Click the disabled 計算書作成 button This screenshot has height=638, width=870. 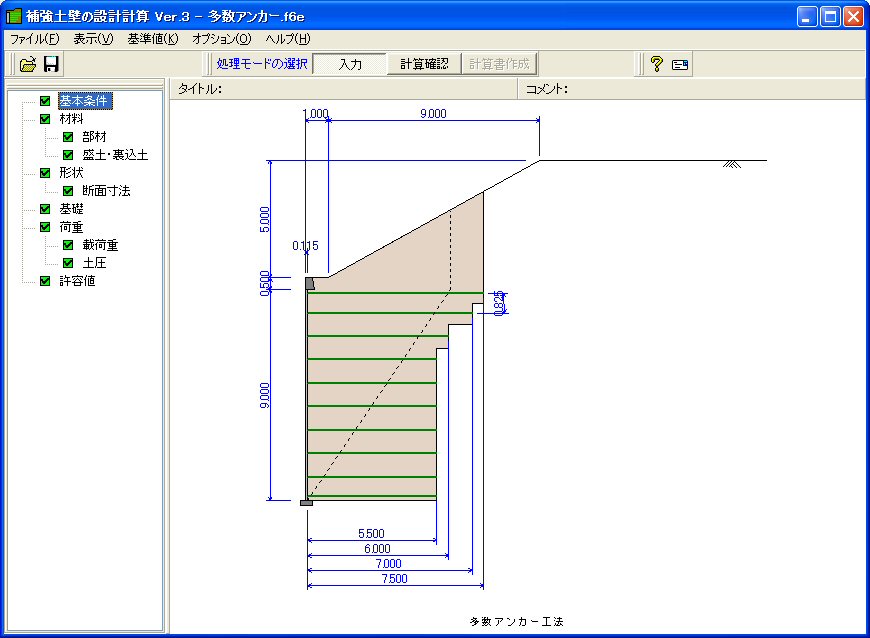tap(499, 64)
